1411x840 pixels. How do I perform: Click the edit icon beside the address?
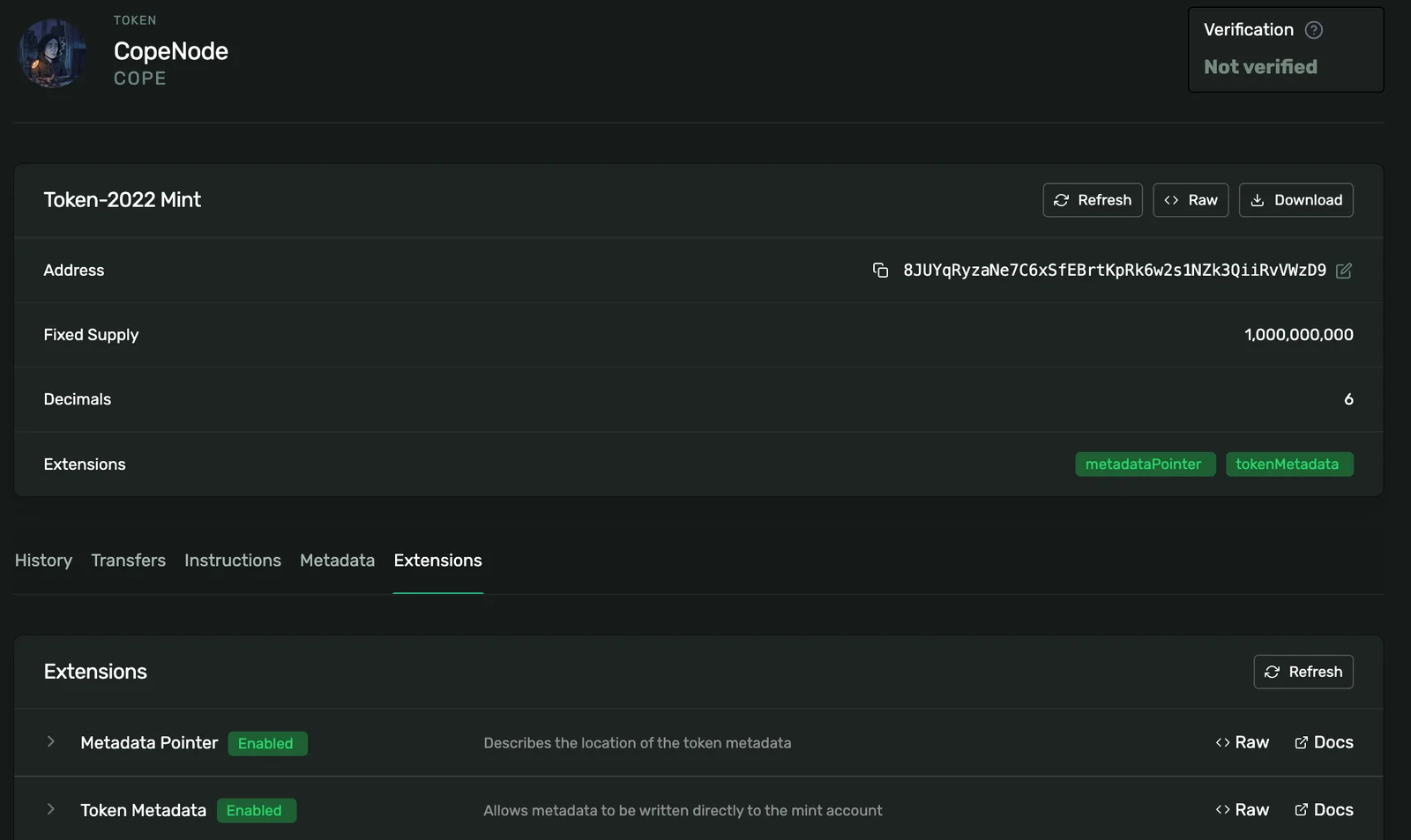tap(1343, 271)
